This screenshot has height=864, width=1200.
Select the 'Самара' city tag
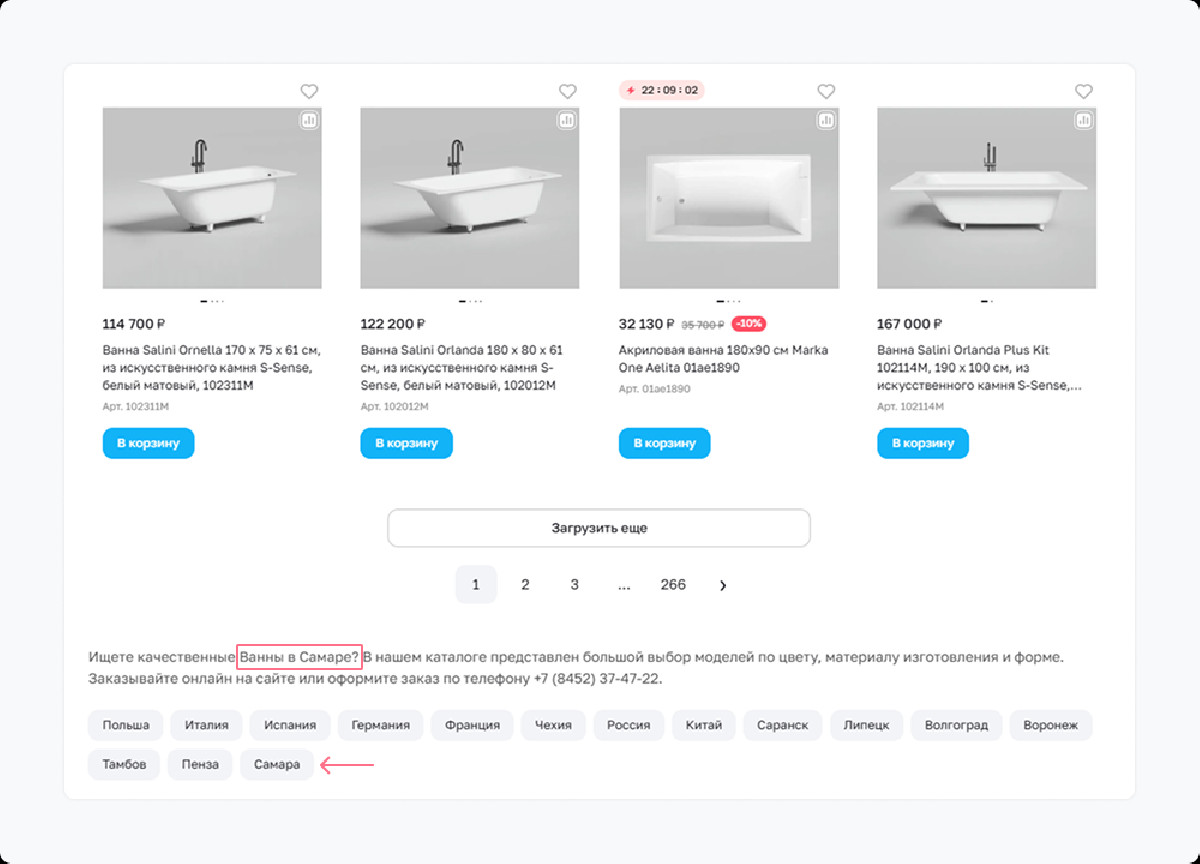[x=277, y=765]
